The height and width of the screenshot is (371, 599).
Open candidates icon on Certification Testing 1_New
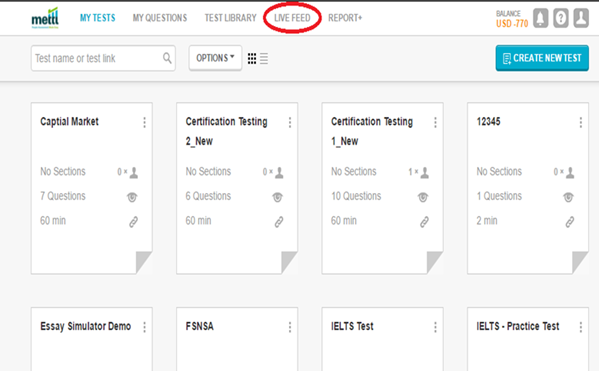click(x=424, y=173)
